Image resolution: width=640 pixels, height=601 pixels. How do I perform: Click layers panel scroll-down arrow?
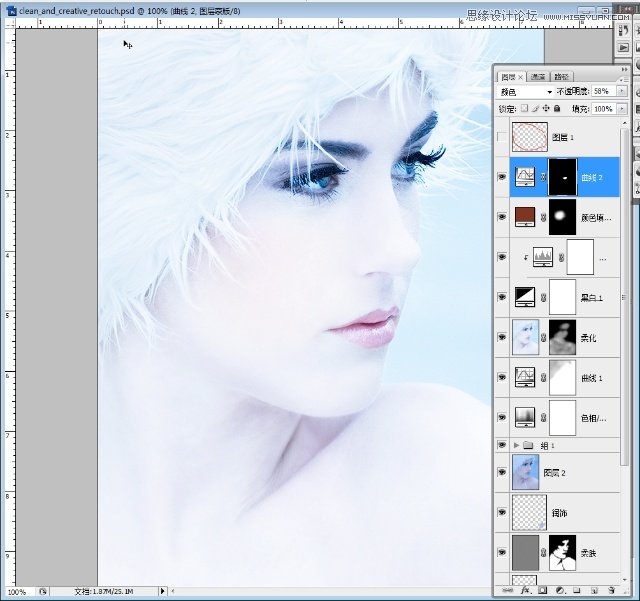[x=624, y=580]
